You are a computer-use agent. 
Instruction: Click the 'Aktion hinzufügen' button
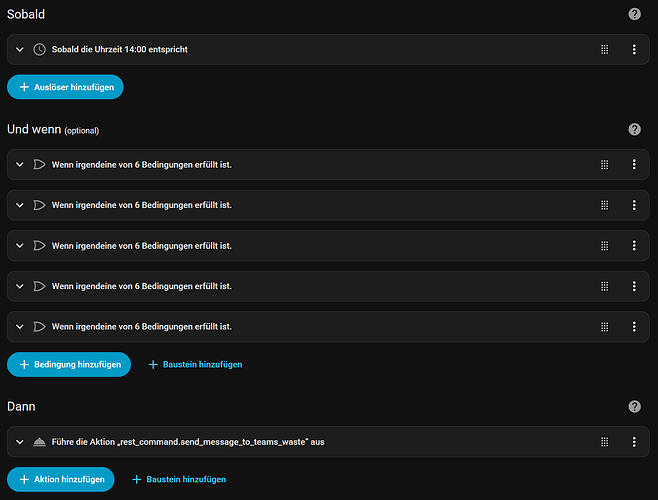[x=61, y=479]
